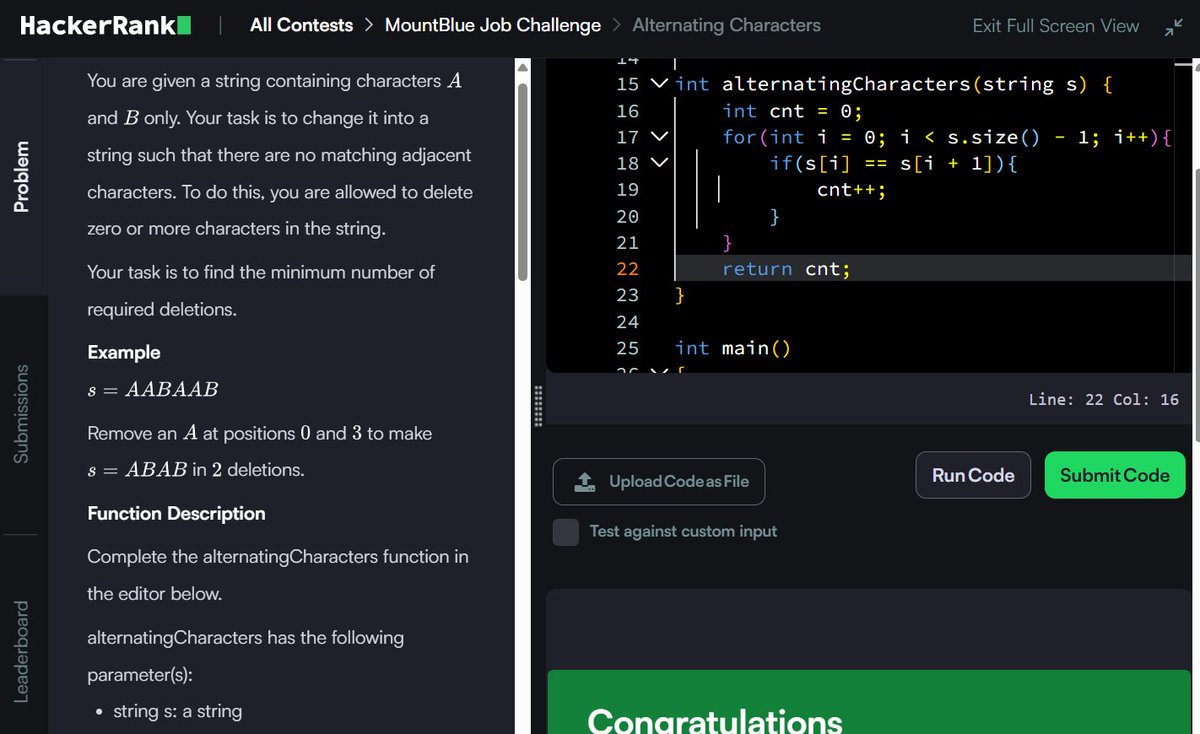Click line number 24 in the editor
This screenshot has width=1200, height=734.
coord(627,322)
